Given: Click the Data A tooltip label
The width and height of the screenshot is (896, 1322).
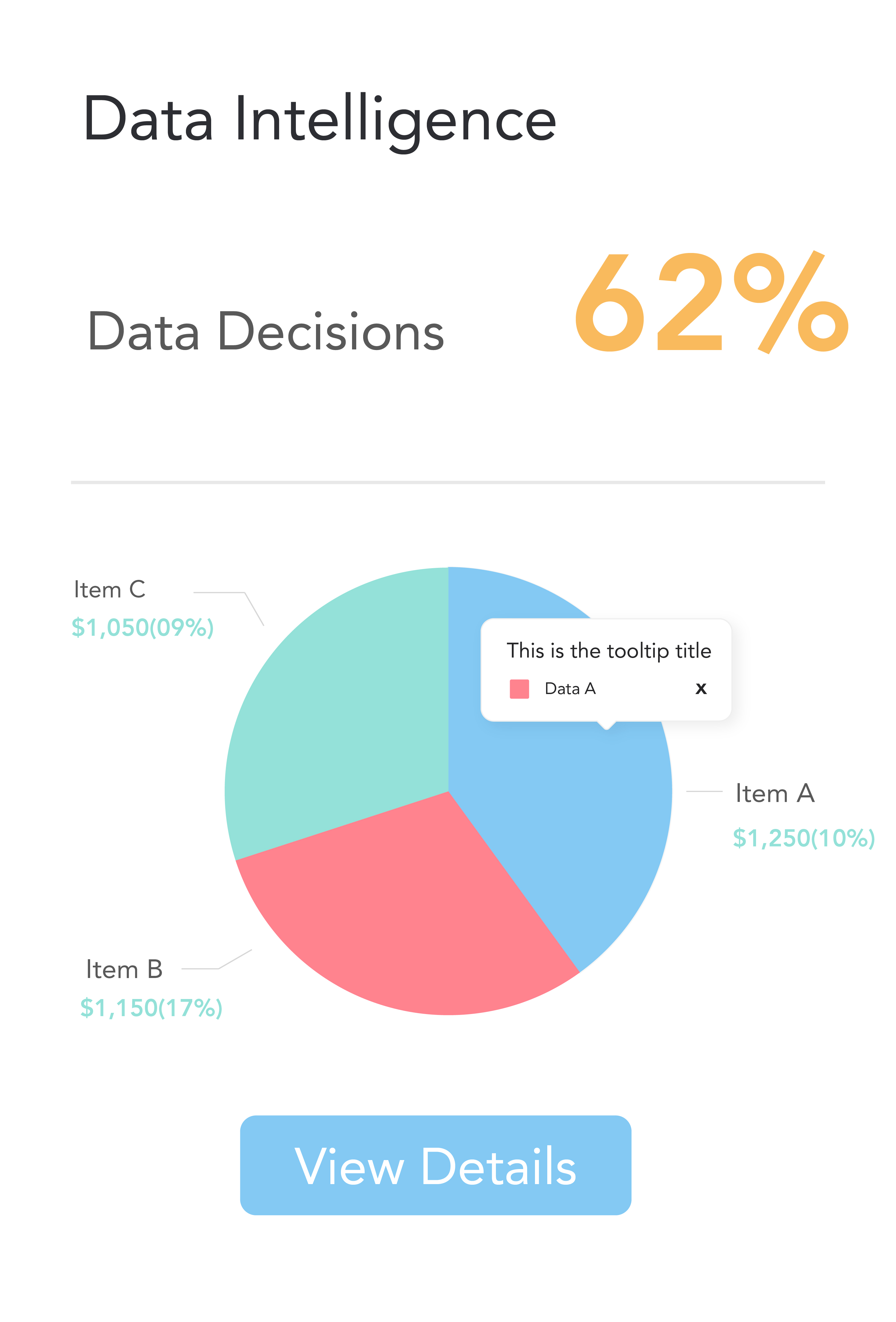Looking at the screenshot, I should [x=570, y=689].
